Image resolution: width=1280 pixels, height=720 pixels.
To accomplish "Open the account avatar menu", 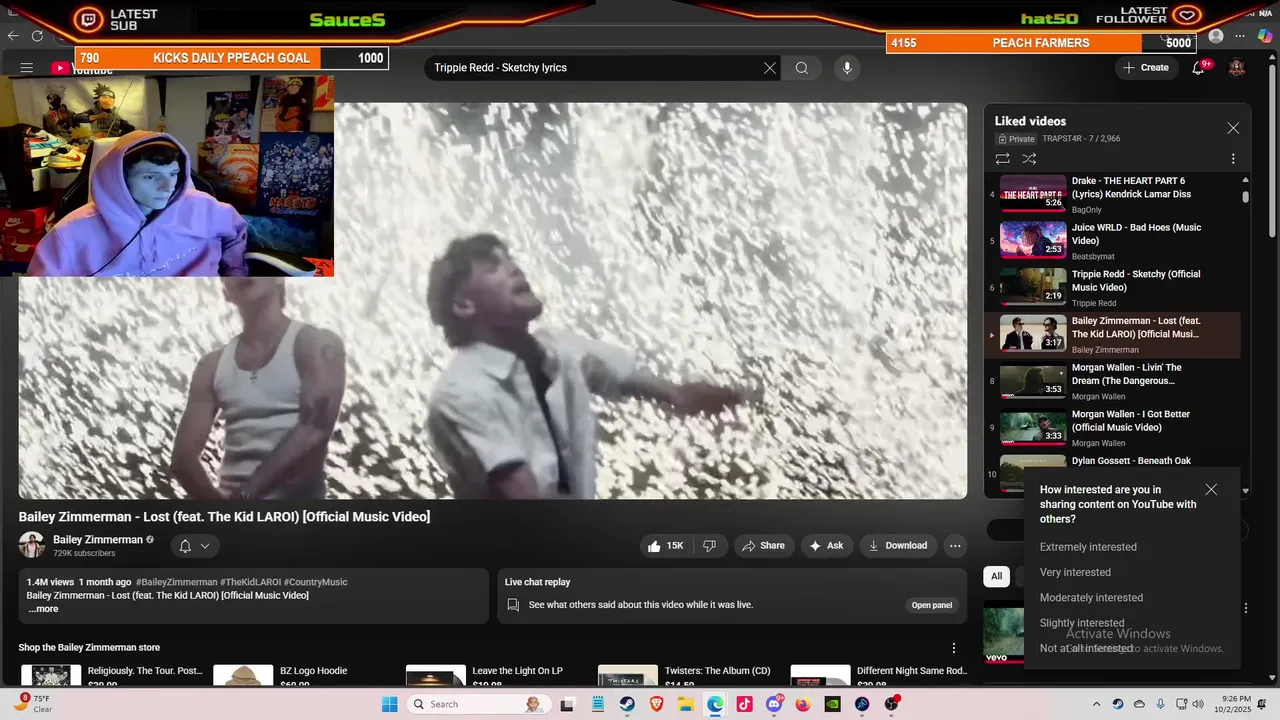I will pyautogui.click(x=1237, y=68).
